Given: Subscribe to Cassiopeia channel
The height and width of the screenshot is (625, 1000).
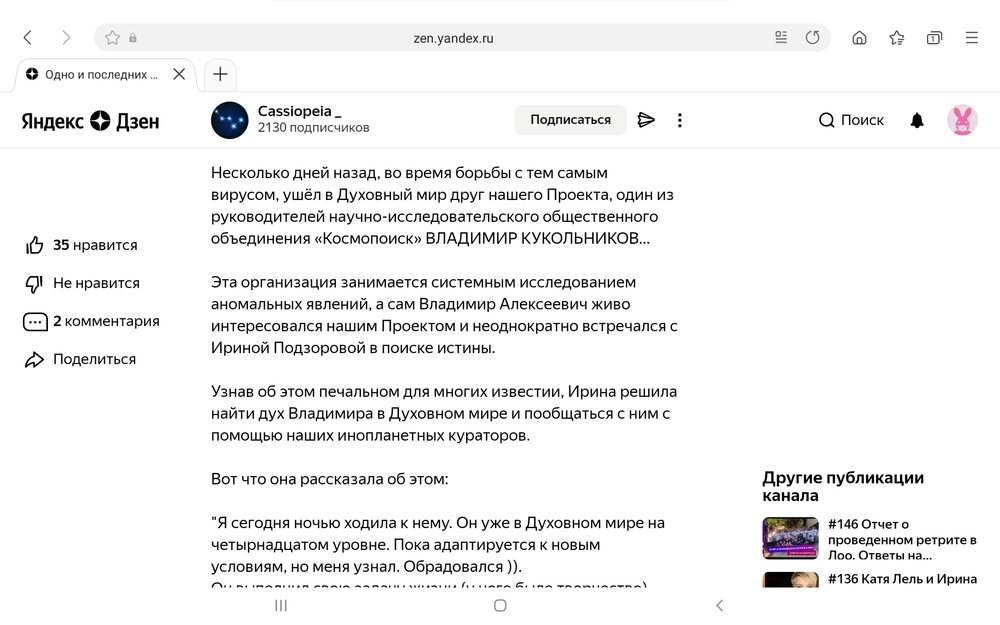Looking at the screenshot, I should [x=570, y=120].
